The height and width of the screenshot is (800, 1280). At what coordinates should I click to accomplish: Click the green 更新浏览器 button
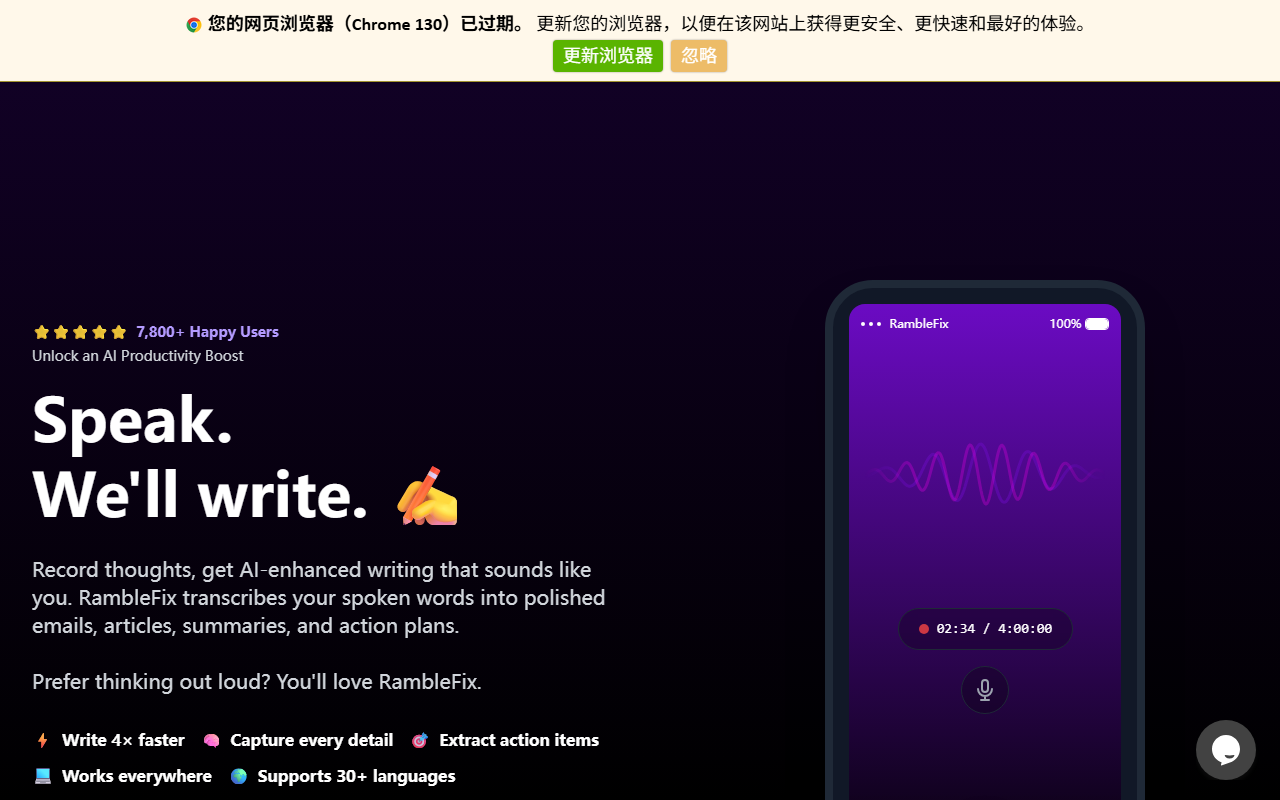point(607,56)
